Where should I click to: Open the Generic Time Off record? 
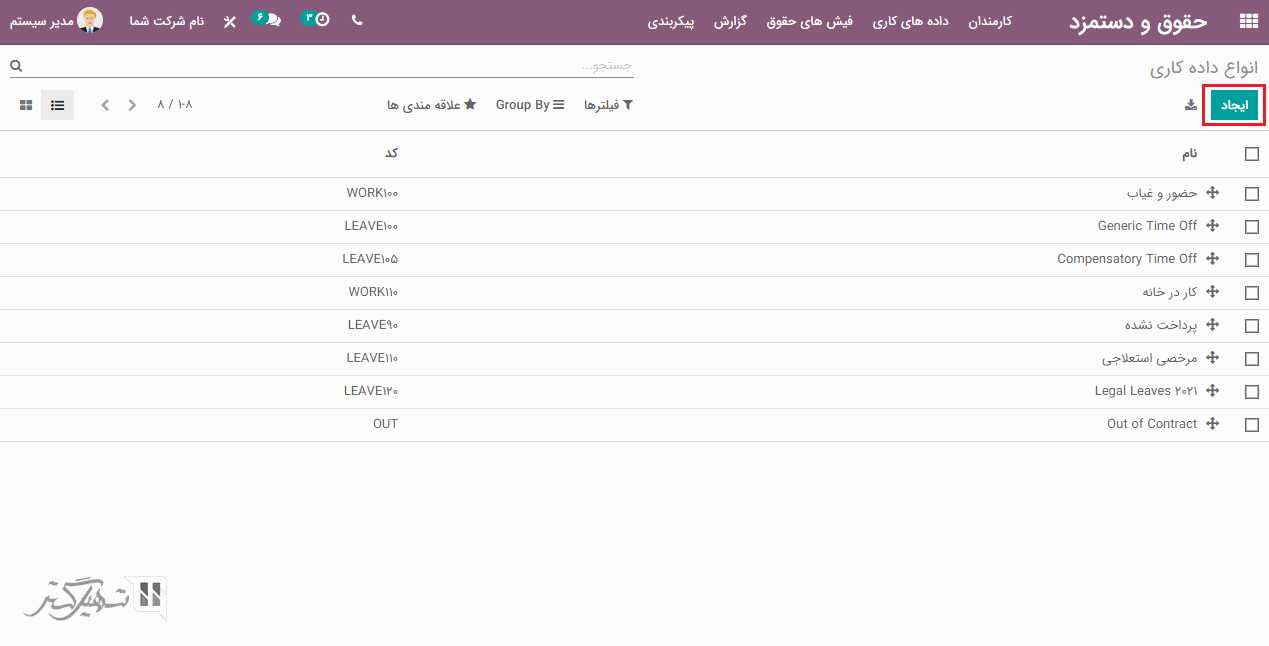coord(1147,226)
